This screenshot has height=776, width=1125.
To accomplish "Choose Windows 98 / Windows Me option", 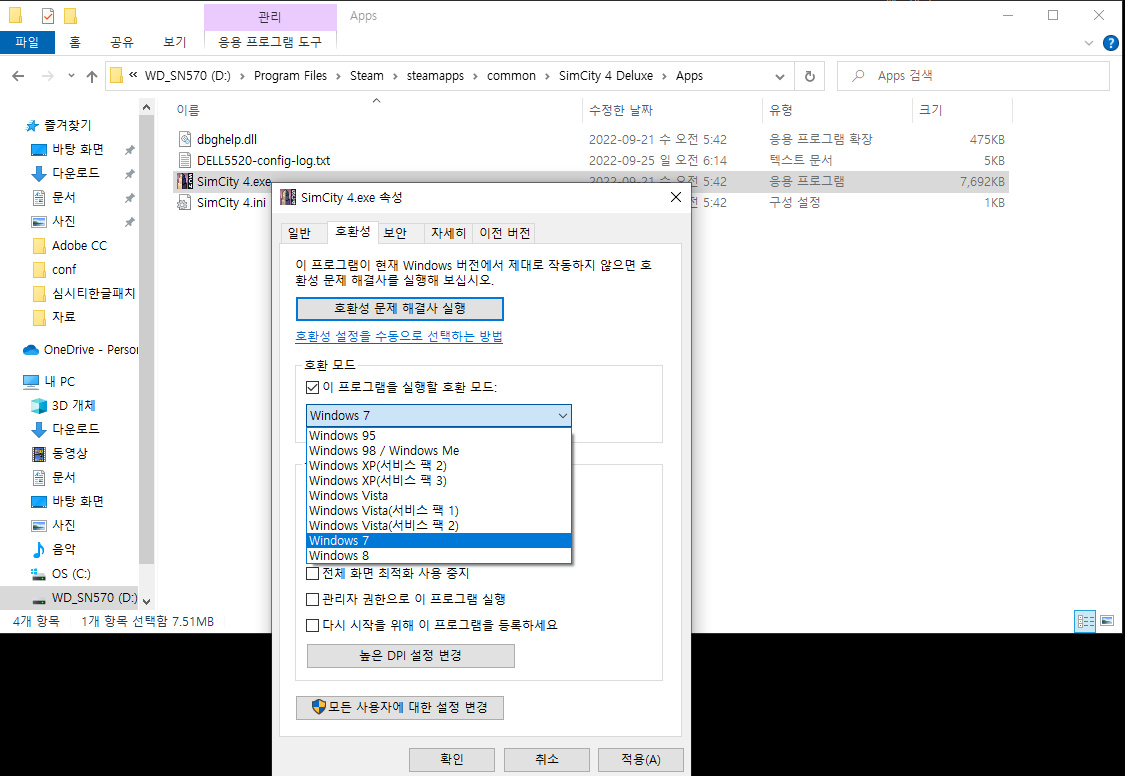I will coord(438,450).
